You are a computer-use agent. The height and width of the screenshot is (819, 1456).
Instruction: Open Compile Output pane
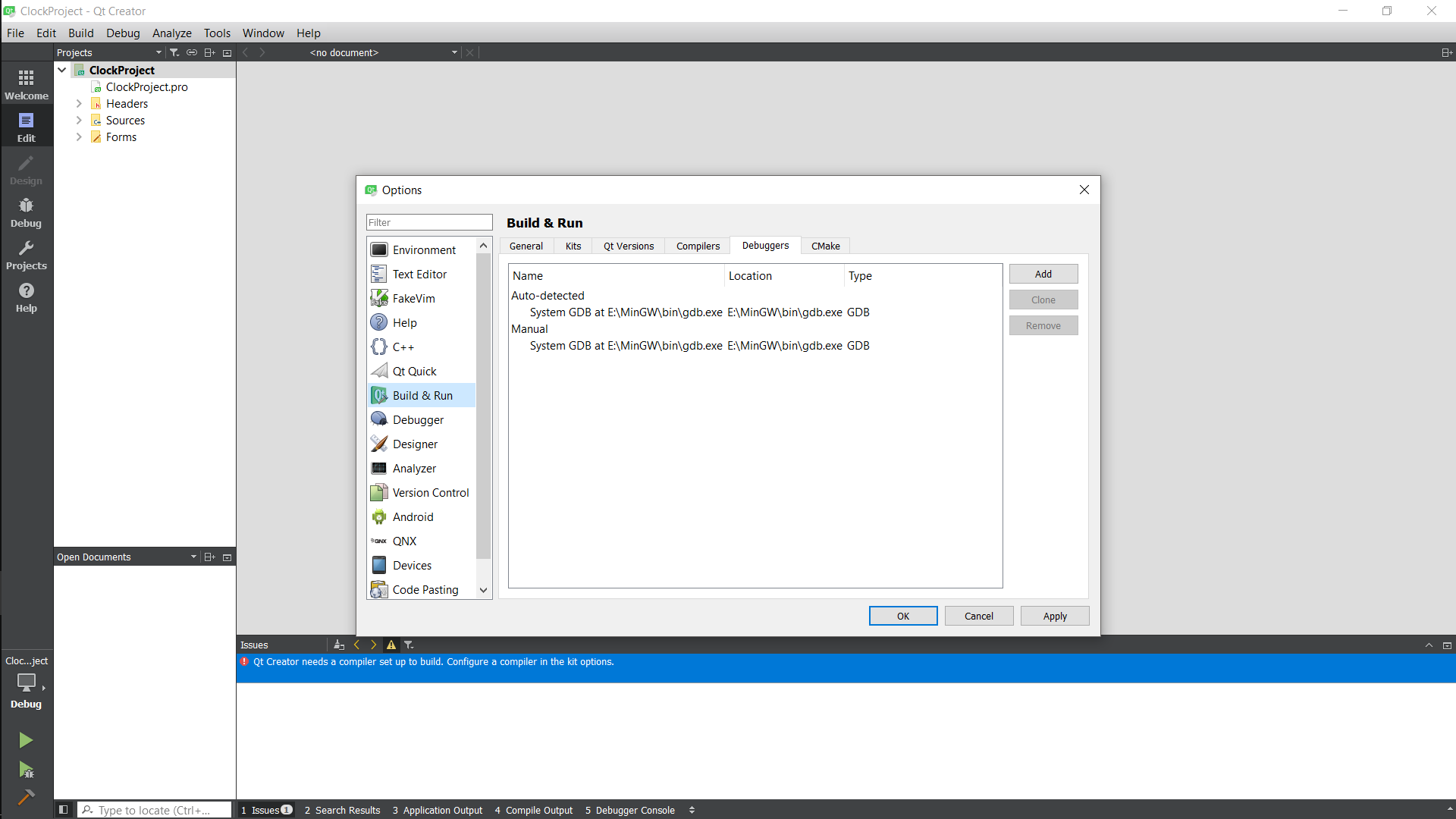click(x=534, y=810)
